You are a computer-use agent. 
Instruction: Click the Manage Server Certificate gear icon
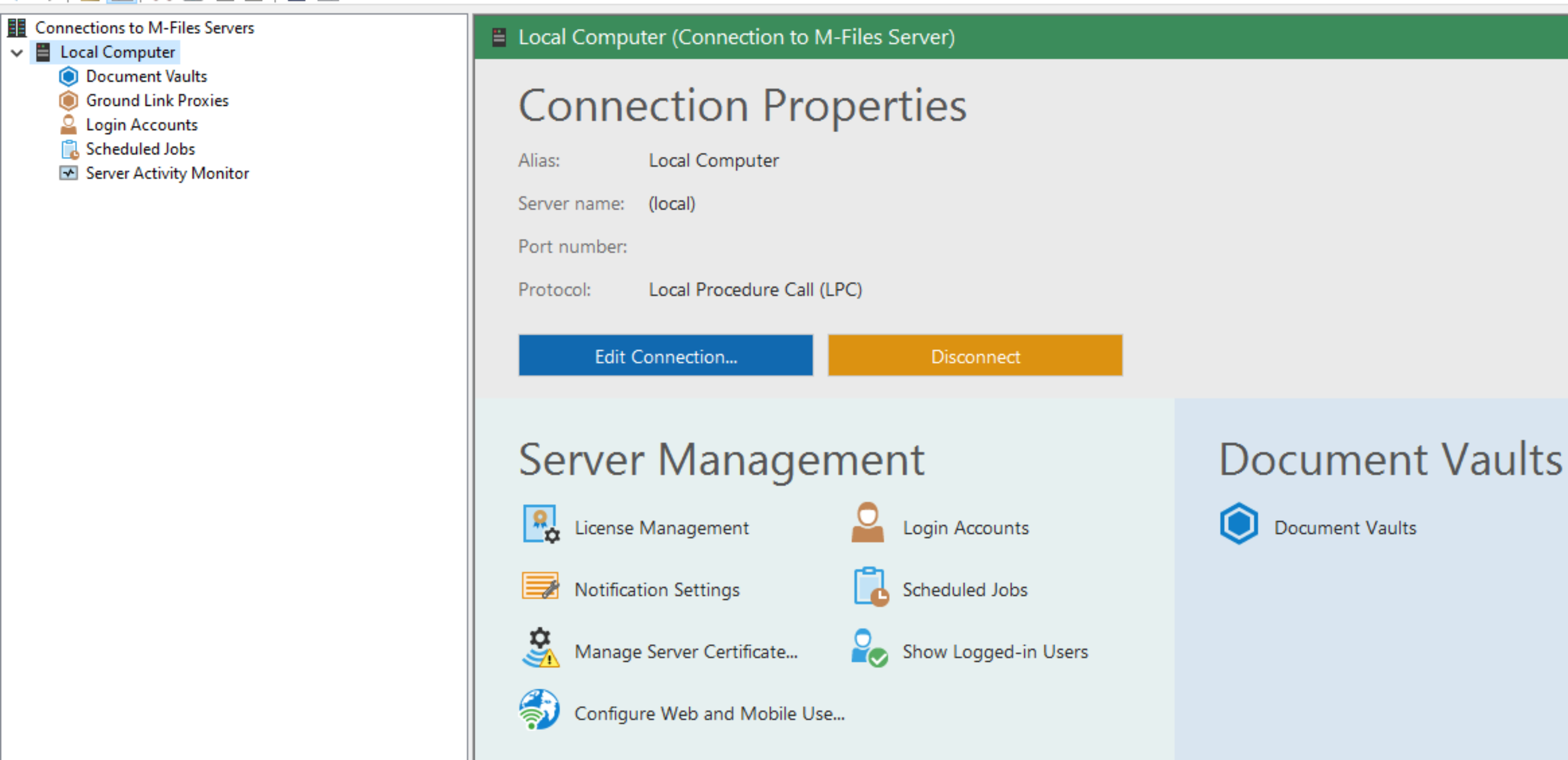click(540, 648)
